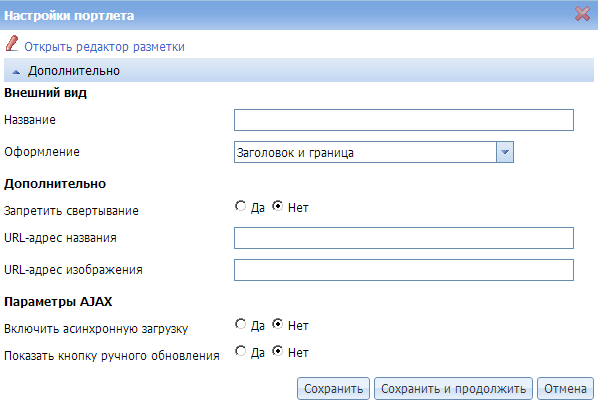Select Да for Запретить свертывание
This screenshot has width=598, height=403.
pyautogui.click(x=240, y=206)
